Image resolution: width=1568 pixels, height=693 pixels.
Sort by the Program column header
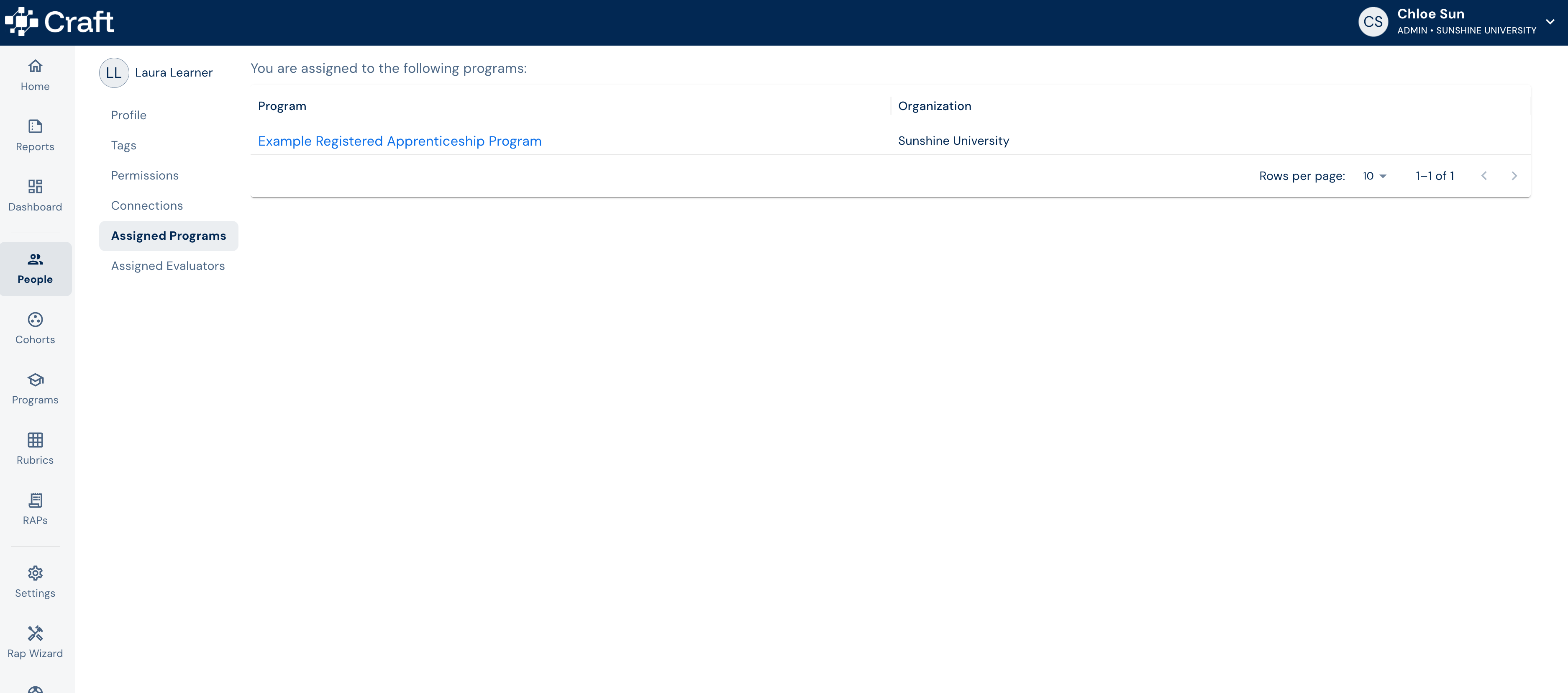[x=282, y=106]
